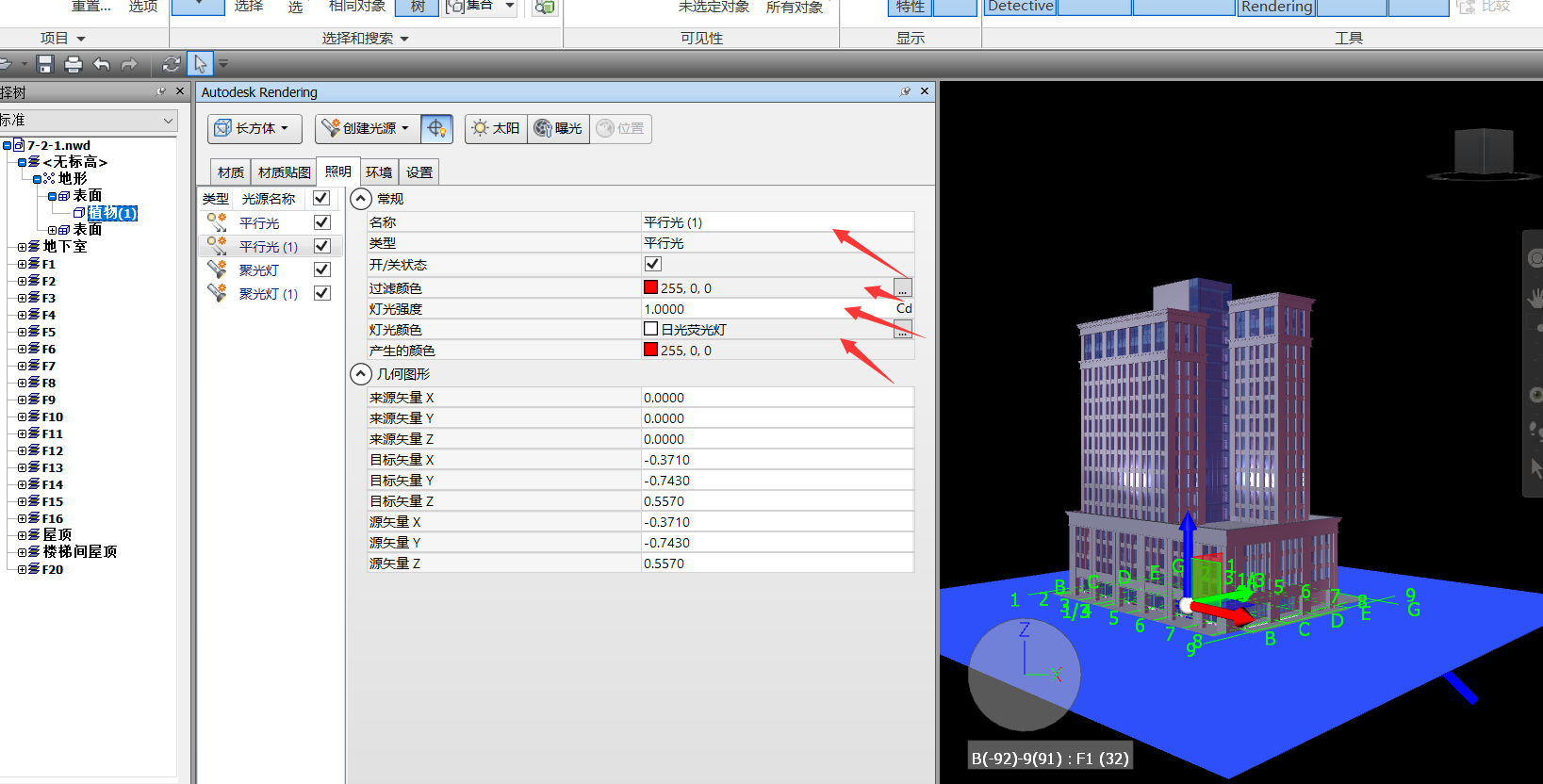
Task: Select the 聚光灯 light row icon
Action: pyautogui.click(x=217, y=269)
